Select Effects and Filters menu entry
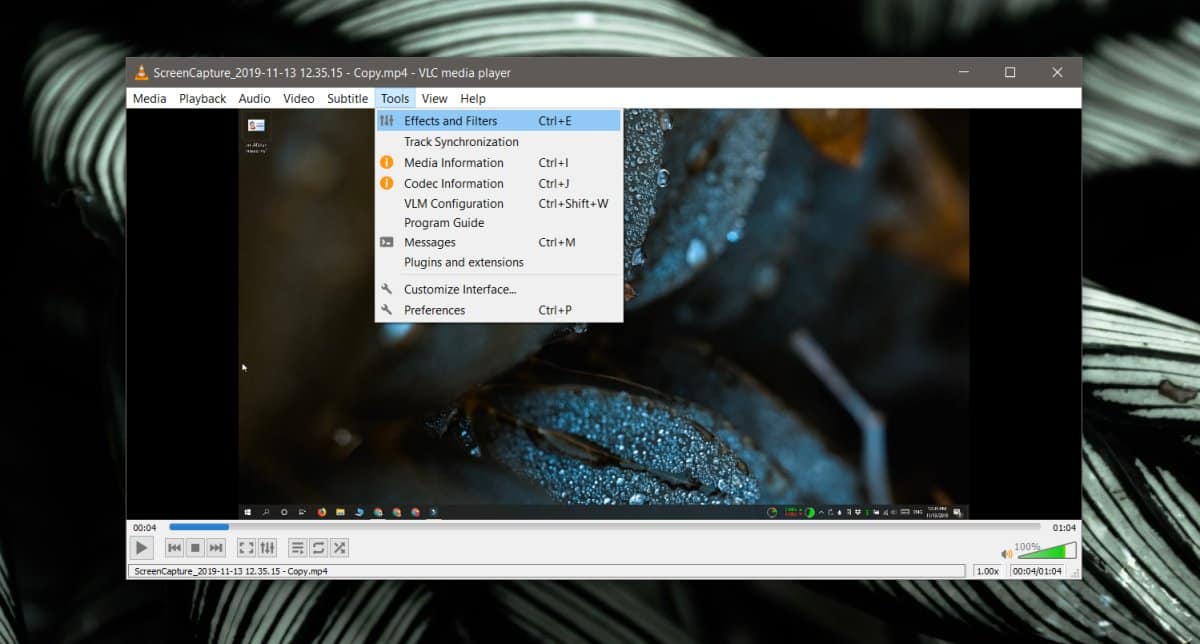 [450, 121]
